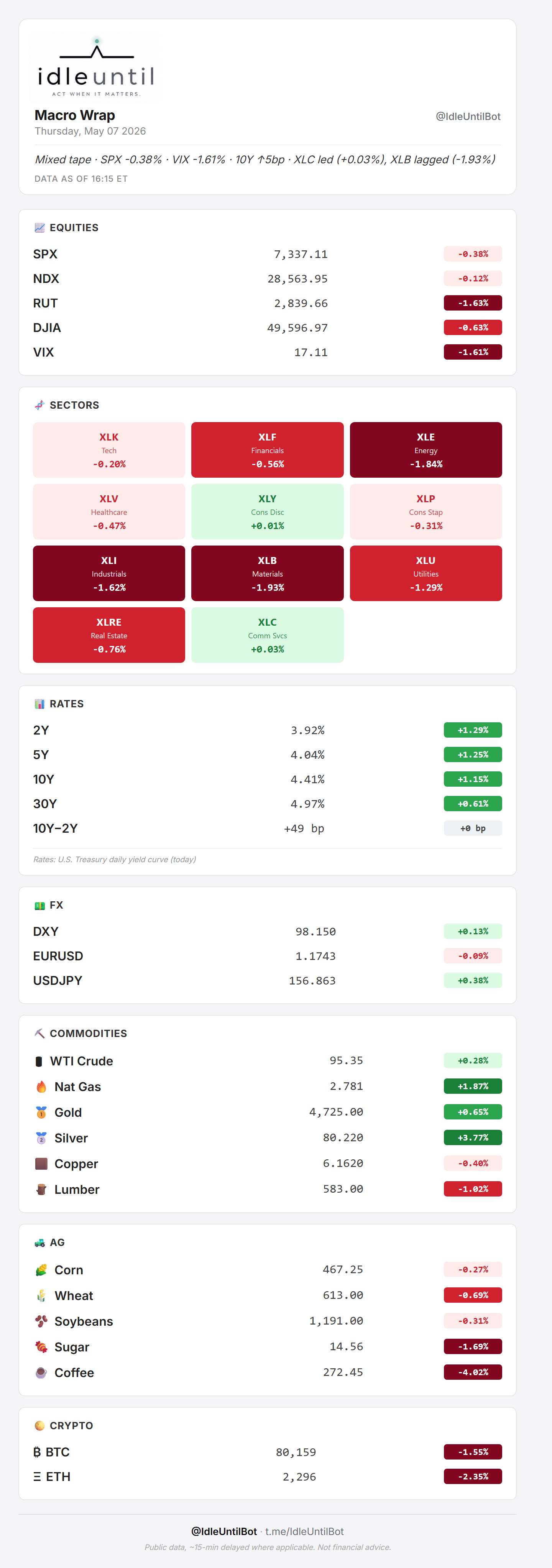552x1568 pixels.
Task: Click the SPX -0.38% change badge
Action: (473, 254)
